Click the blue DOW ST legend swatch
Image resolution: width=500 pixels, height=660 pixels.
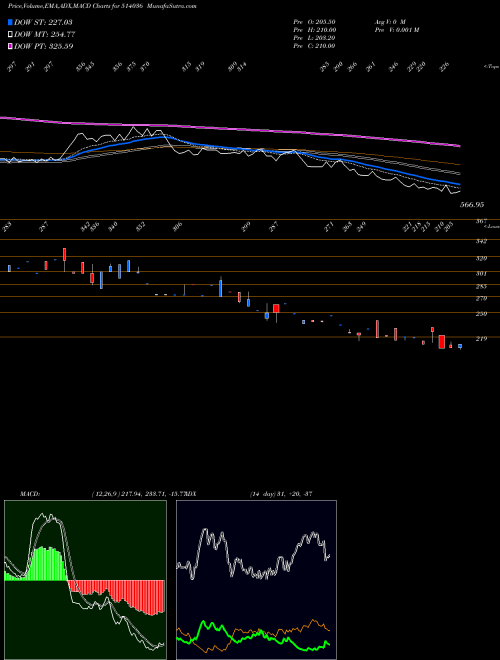click(x=10, y=22)
